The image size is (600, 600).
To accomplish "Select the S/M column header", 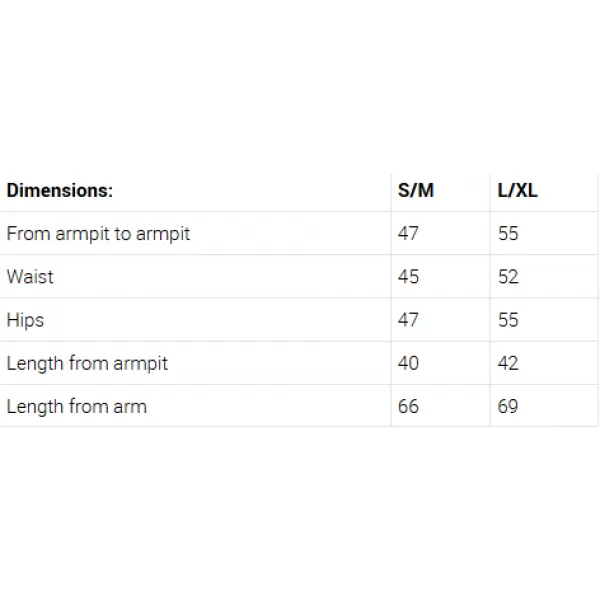I will click(x=416, y=191).
